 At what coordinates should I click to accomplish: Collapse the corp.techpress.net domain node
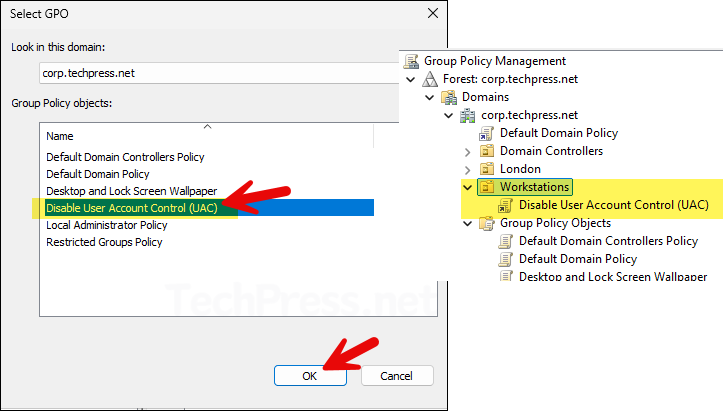coord(449,116)
